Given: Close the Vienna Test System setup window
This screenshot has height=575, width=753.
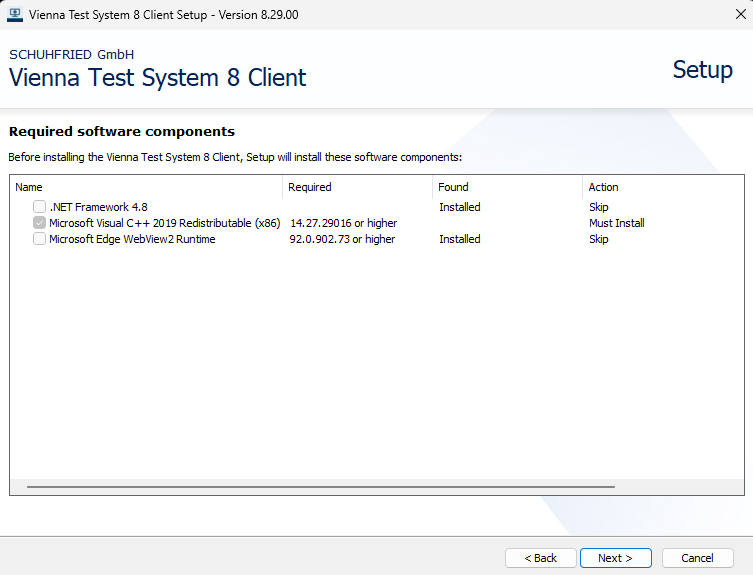Looking at the screenshot, I should 729,14.
